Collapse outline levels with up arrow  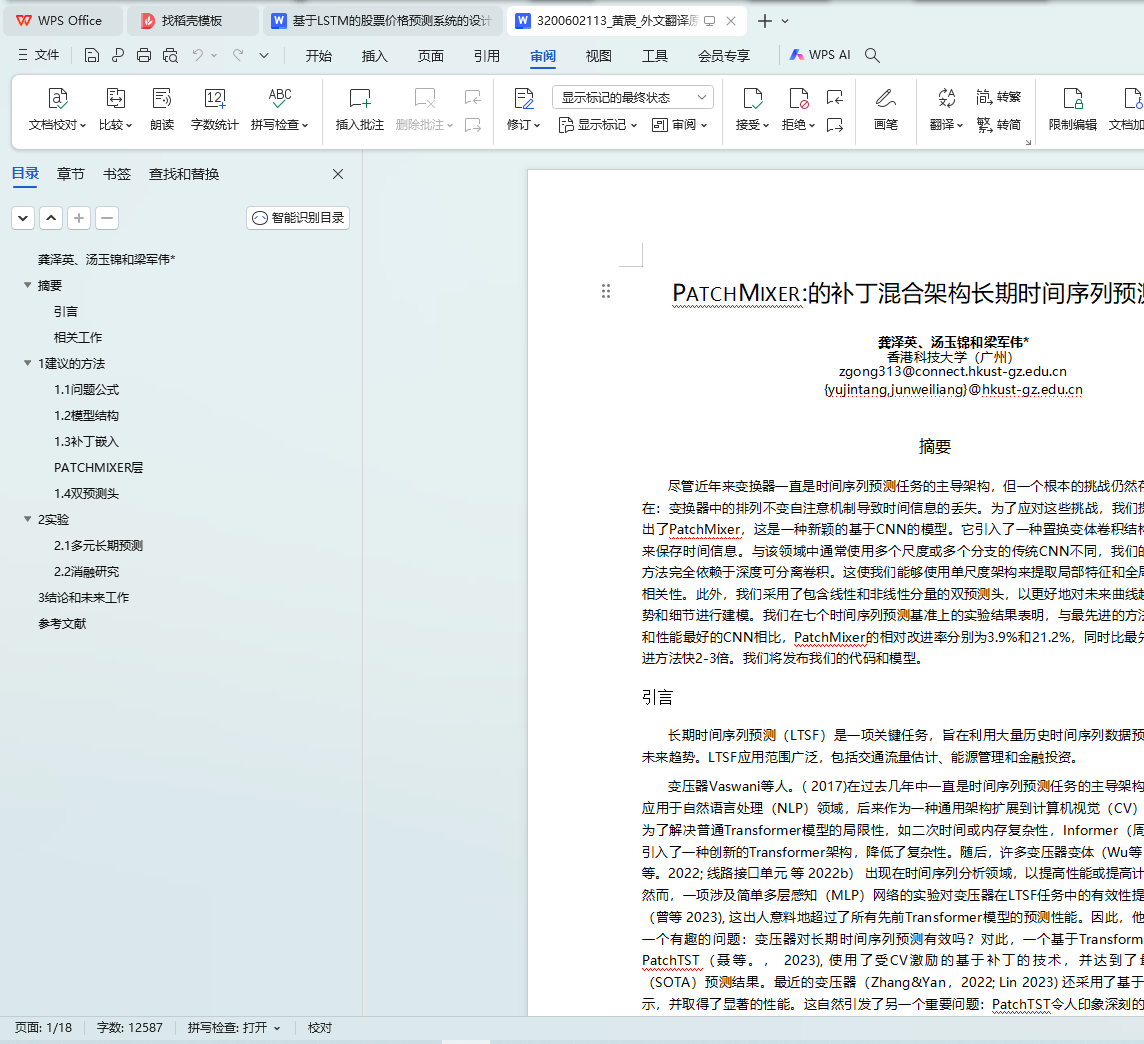click(51, 217)
